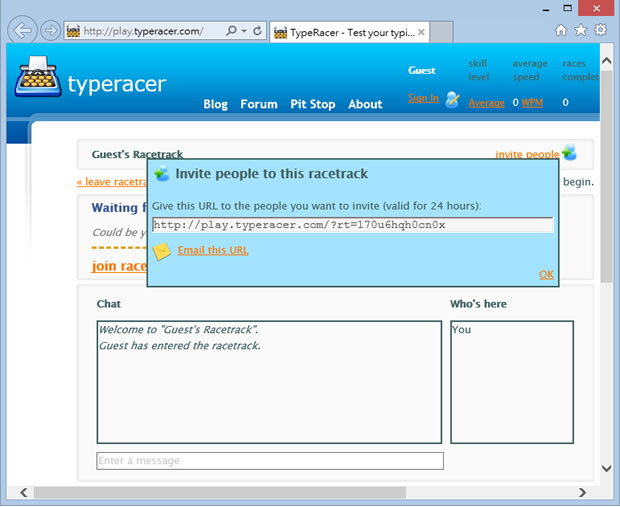Click the horizontal scrollbar left arrow

(x=24, y=492)
